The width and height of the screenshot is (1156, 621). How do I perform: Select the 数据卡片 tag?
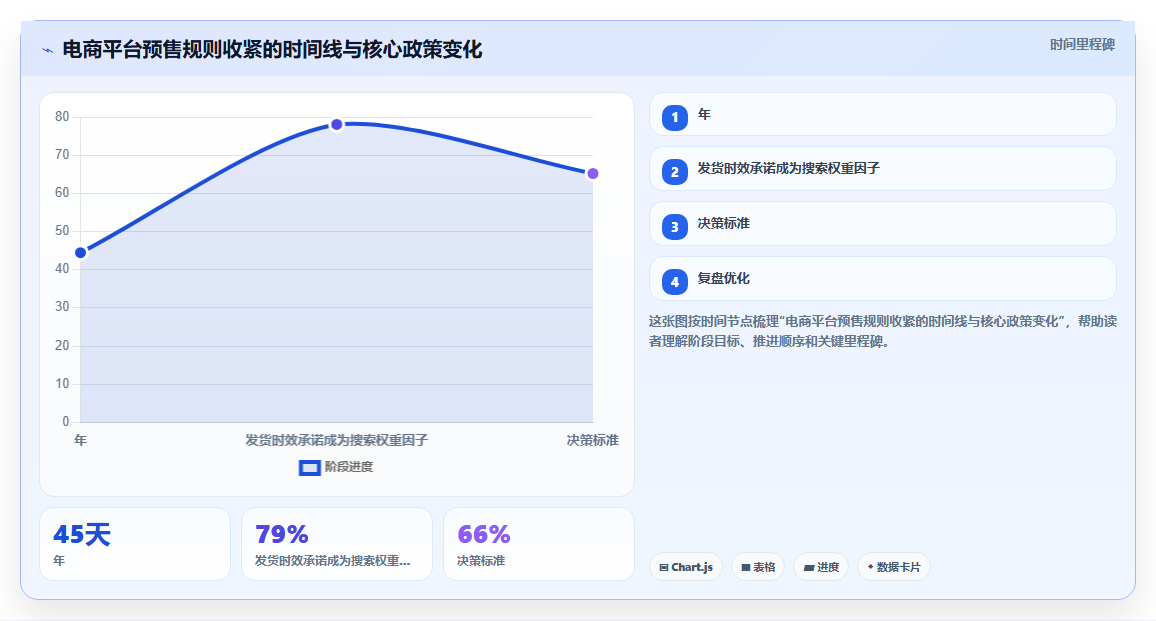[x=894, y=567]
